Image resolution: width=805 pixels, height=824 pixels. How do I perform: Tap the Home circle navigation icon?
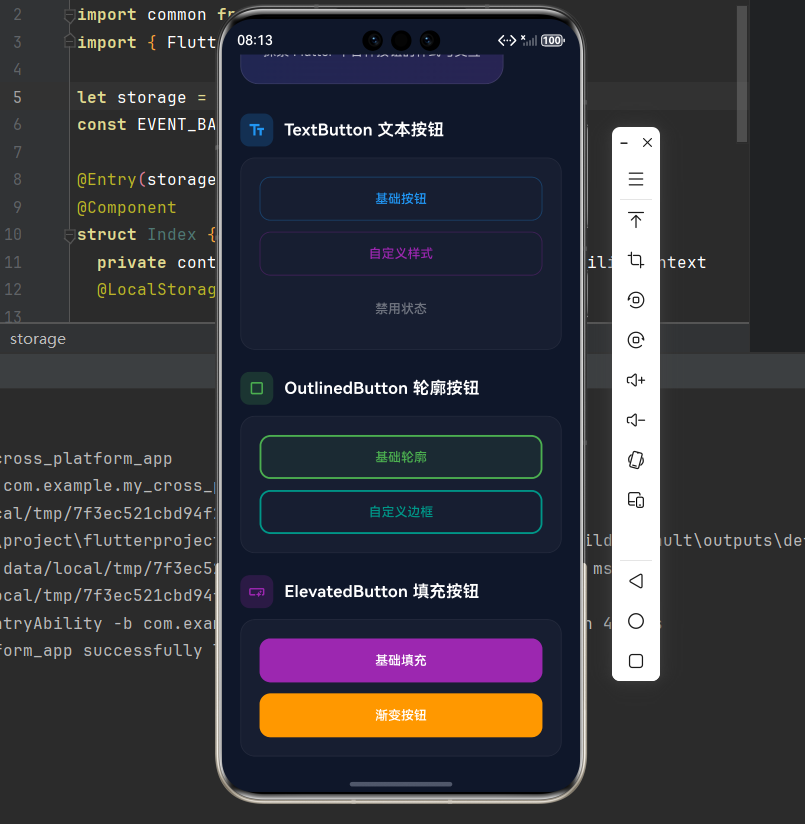pos(636,621)
